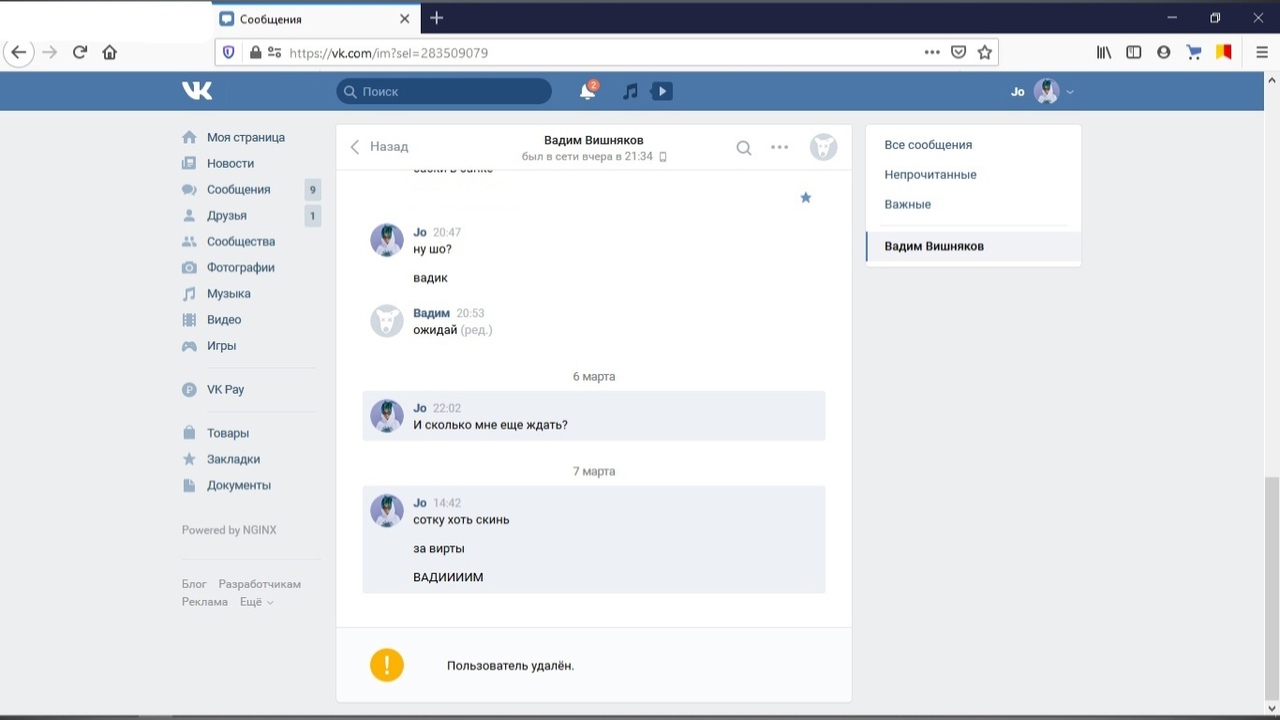Open the Firefox home page icon

pos(110,52)
